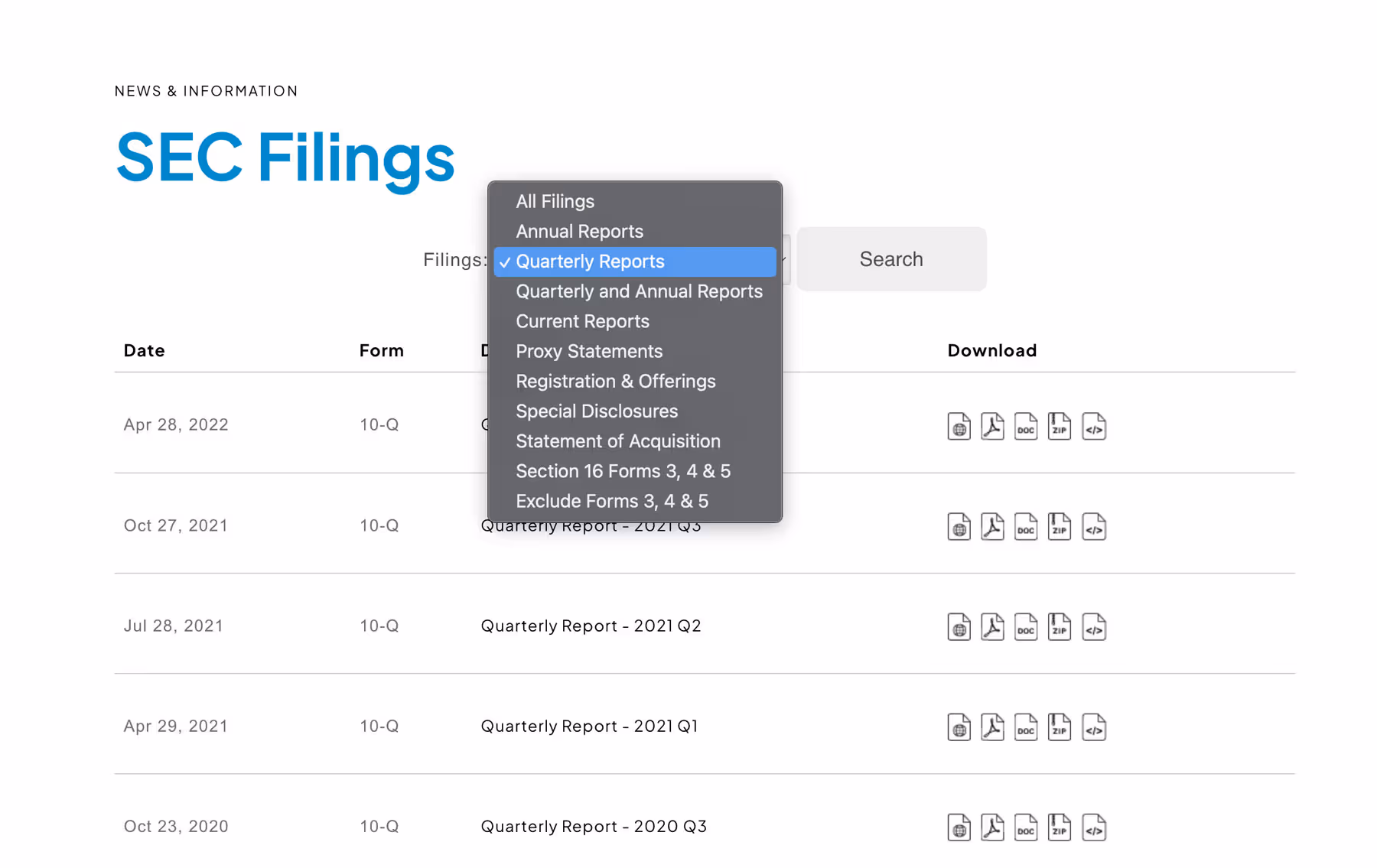Click 10-Q form cell for Apr 28, 2022

[x=379, y=424]
